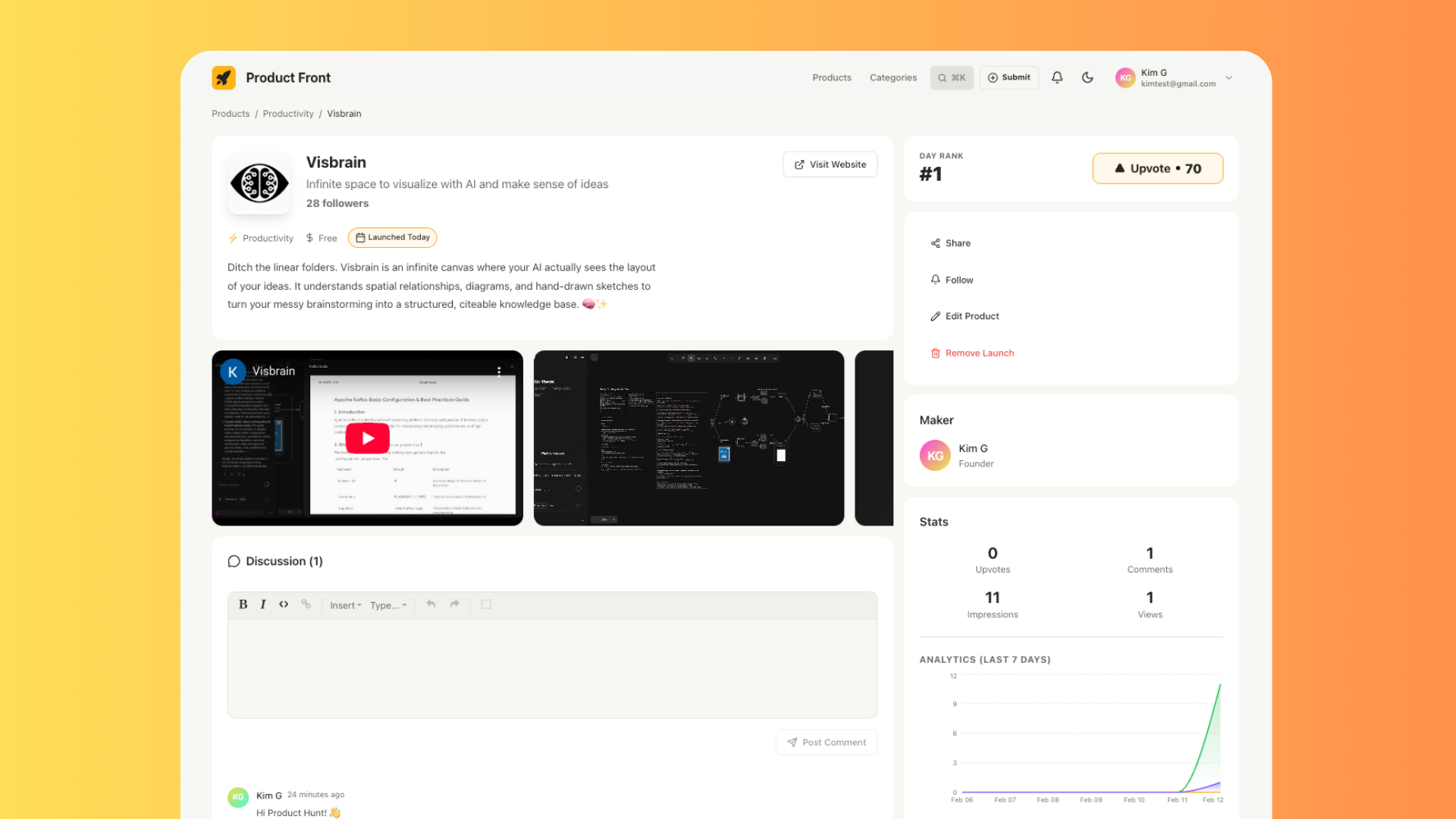Open the Type dropdown in editor

pos(388,605)
